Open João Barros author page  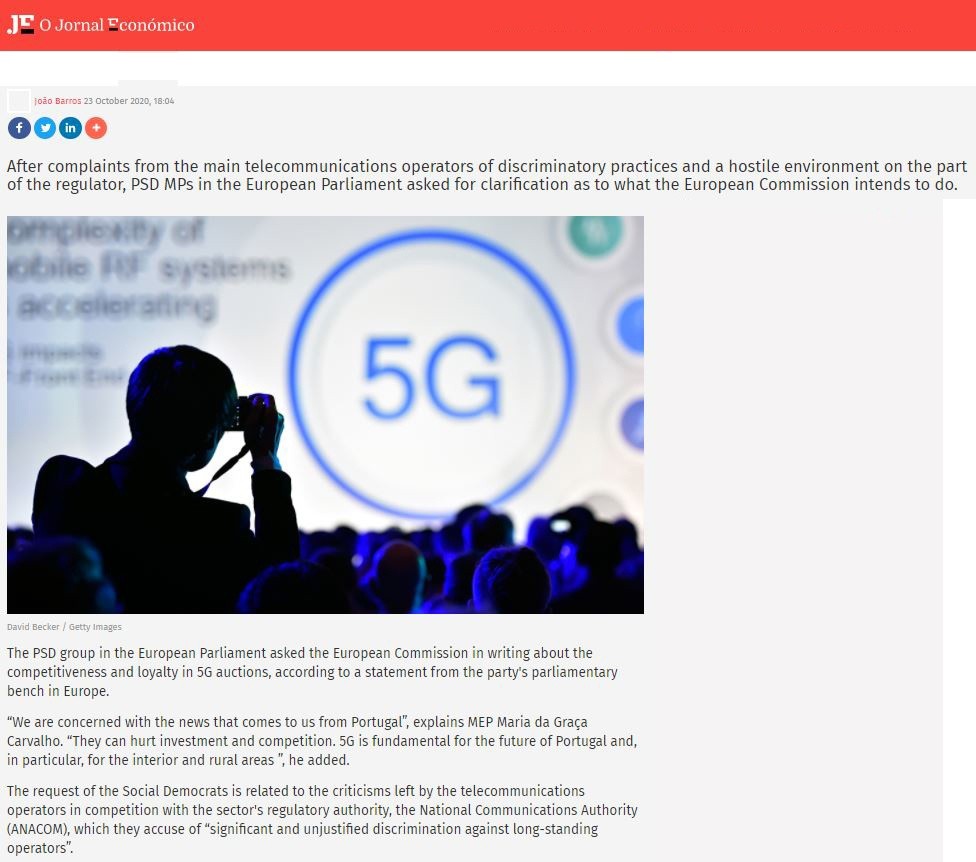pos(57,101)
